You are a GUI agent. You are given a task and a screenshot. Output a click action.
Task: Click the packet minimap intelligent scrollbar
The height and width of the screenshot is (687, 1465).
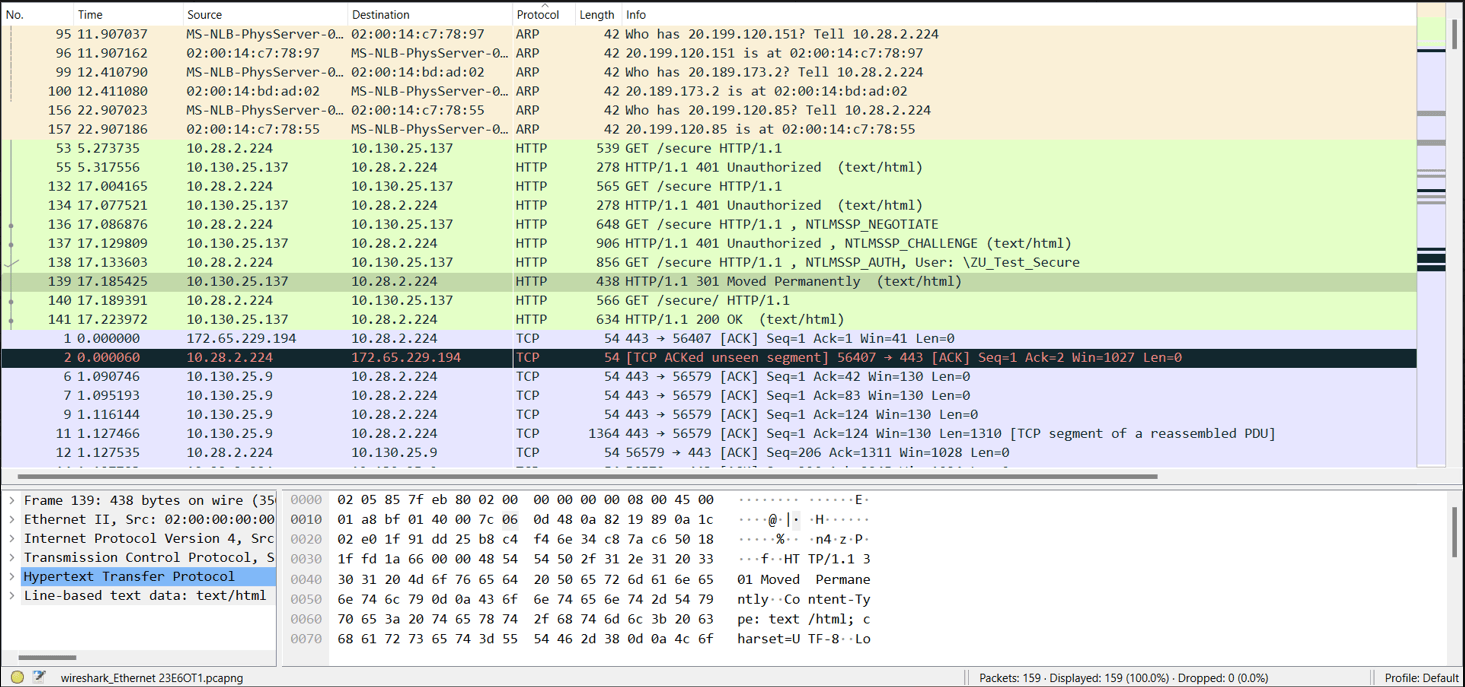(1431, 230)
